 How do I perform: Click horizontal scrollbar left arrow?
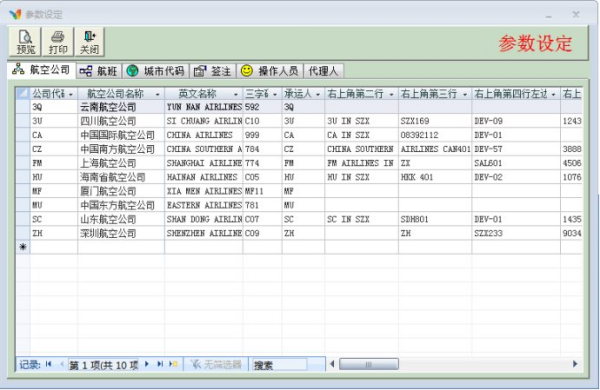332,364
